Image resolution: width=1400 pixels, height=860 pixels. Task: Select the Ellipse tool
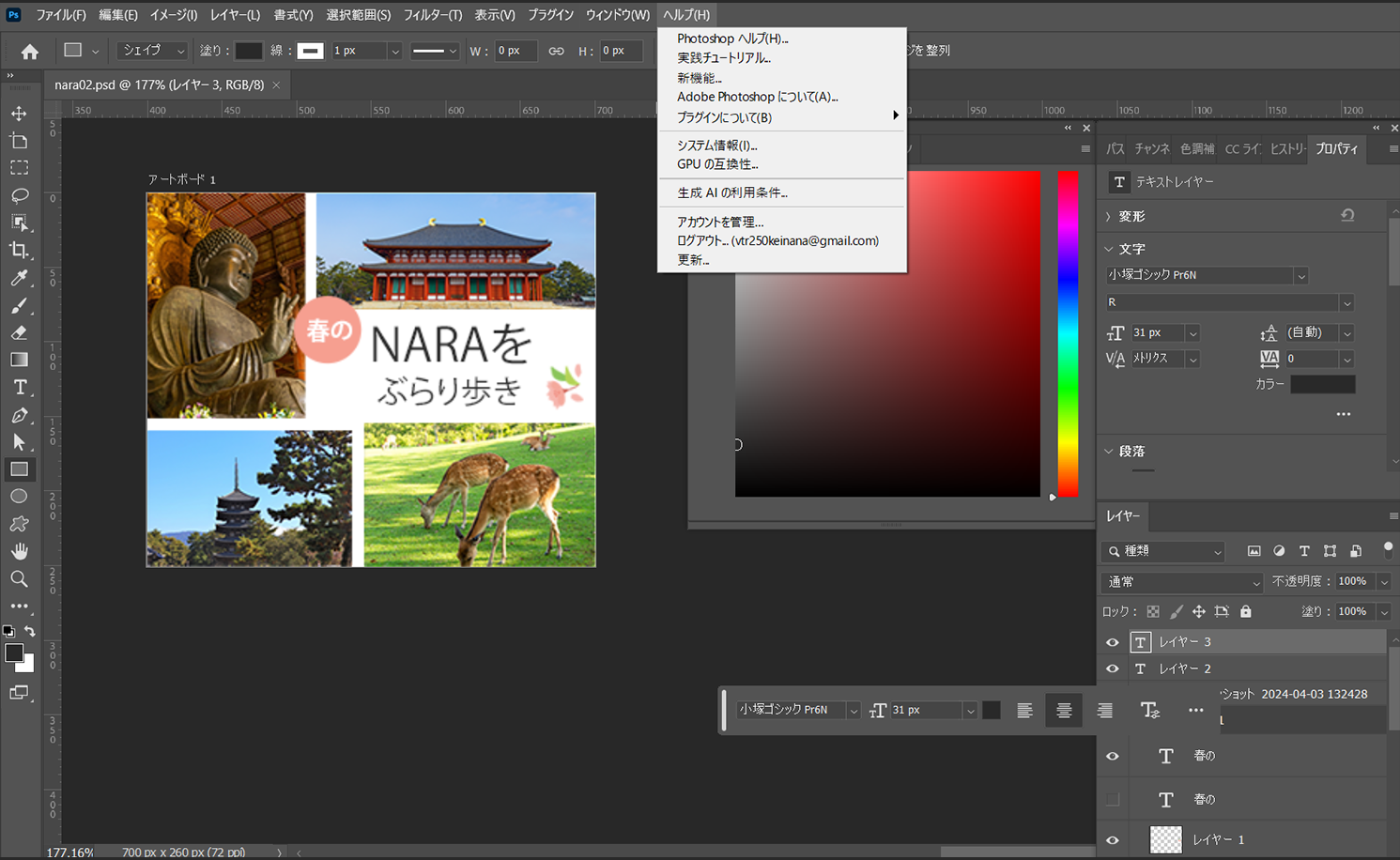click(x=19, y=496)
